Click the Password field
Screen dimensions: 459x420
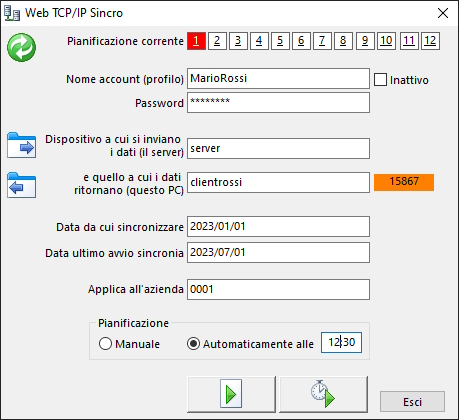coord(278,102)
